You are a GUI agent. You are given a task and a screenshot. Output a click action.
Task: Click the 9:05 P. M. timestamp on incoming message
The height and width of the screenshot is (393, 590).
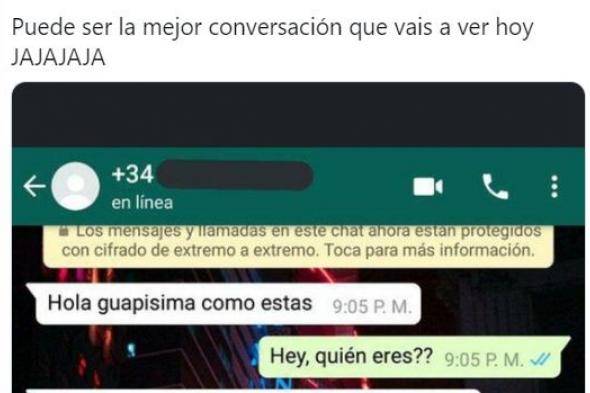pyautogui.click(x=372, y=307)
